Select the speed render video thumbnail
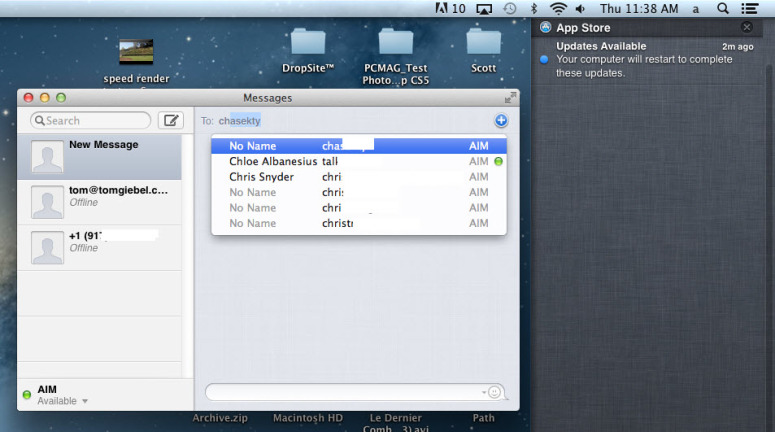The image size is (775, 432). point(136,52)
